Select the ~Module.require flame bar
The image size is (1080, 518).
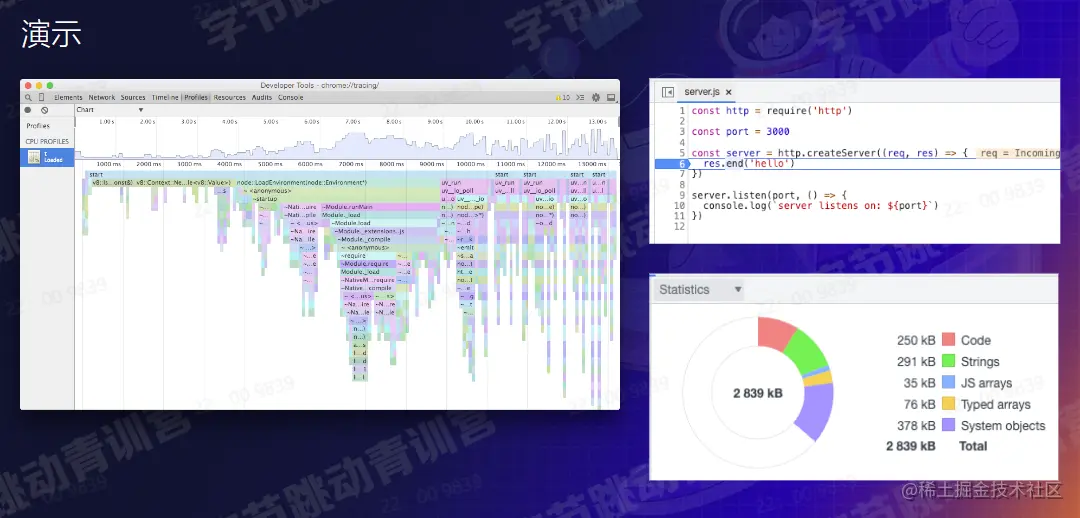click(368, 264)
